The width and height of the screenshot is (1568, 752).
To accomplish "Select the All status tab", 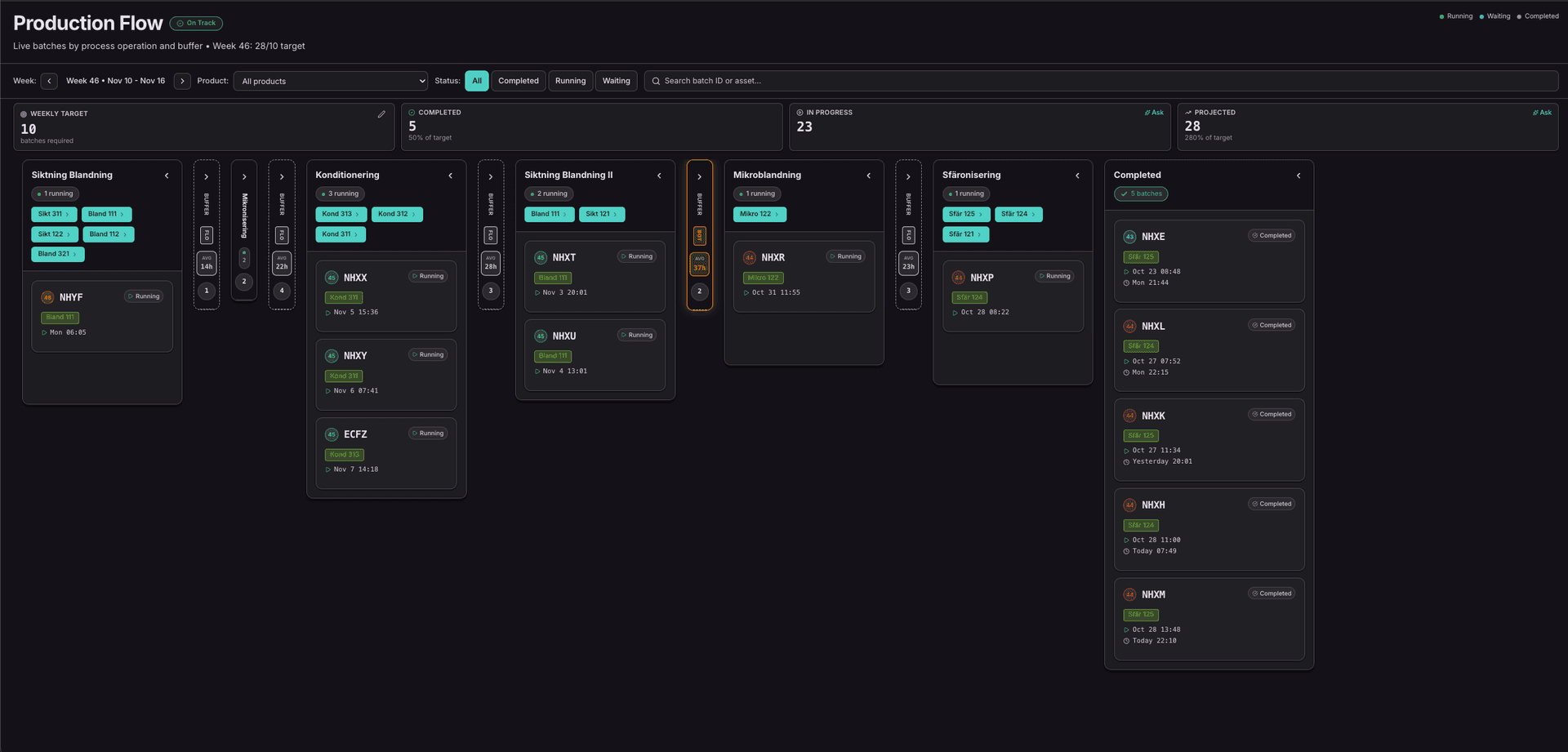I will click(477, 81).
